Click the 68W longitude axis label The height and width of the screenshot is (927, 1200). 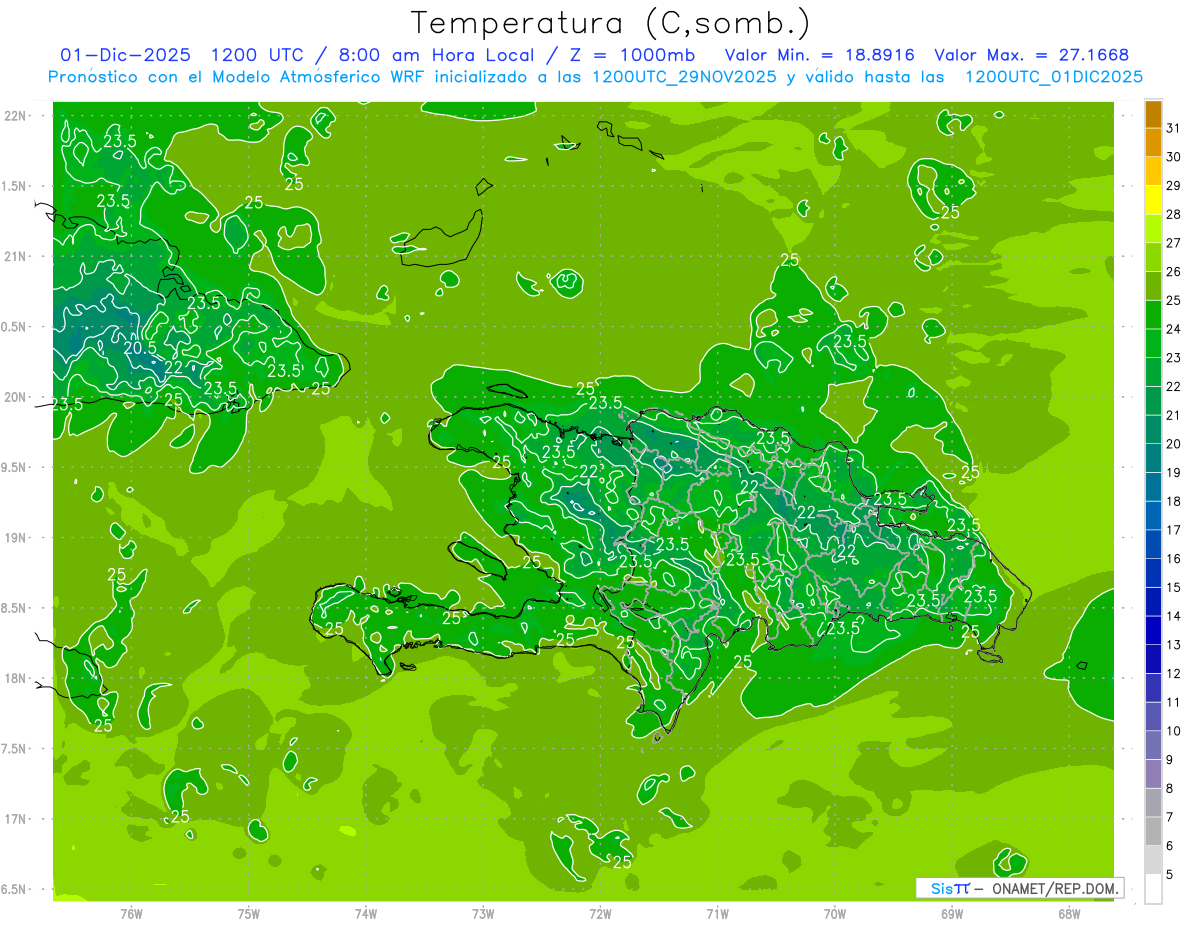coord(1069,914)
